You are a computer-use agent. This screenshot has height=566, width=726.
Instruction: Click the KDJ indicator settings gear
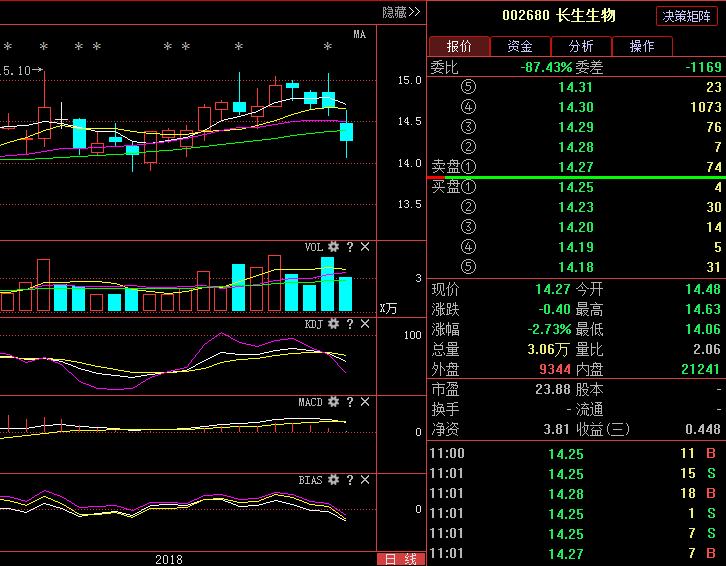click(334, 324)
